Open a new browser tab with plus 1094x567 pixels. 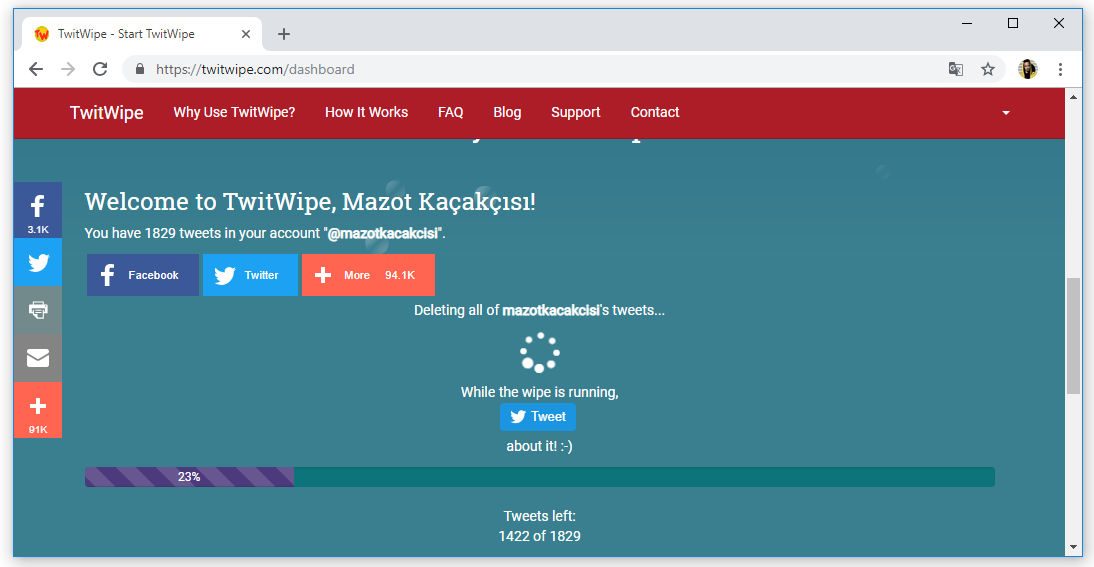[284, 34]
